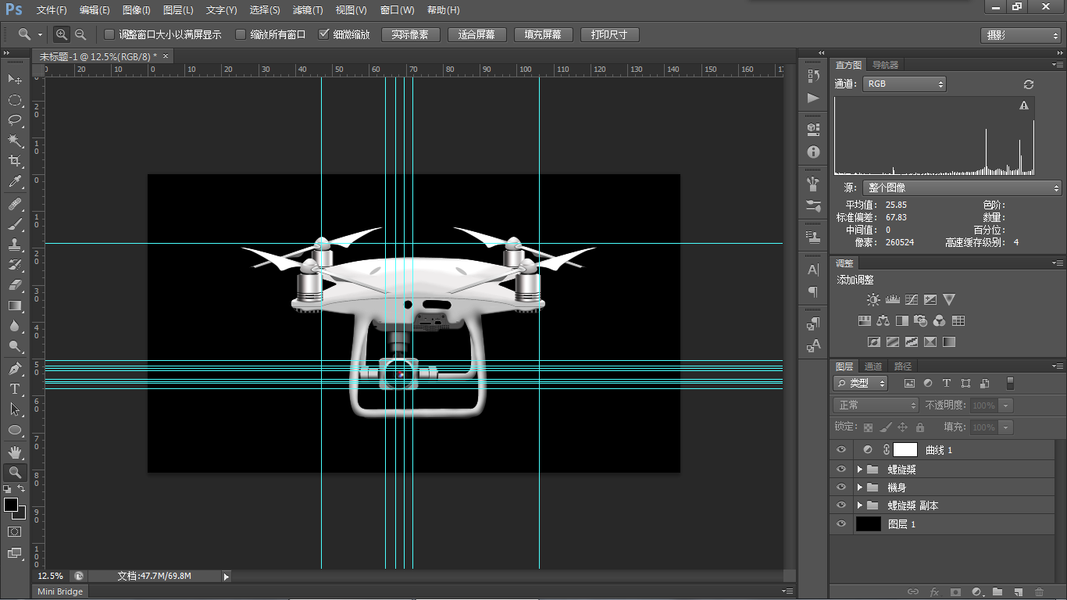The image size is (1067, 600).
Task: Select the Zoom tool in toolbox
Action: pyautogui.click(x=14, y=472)
